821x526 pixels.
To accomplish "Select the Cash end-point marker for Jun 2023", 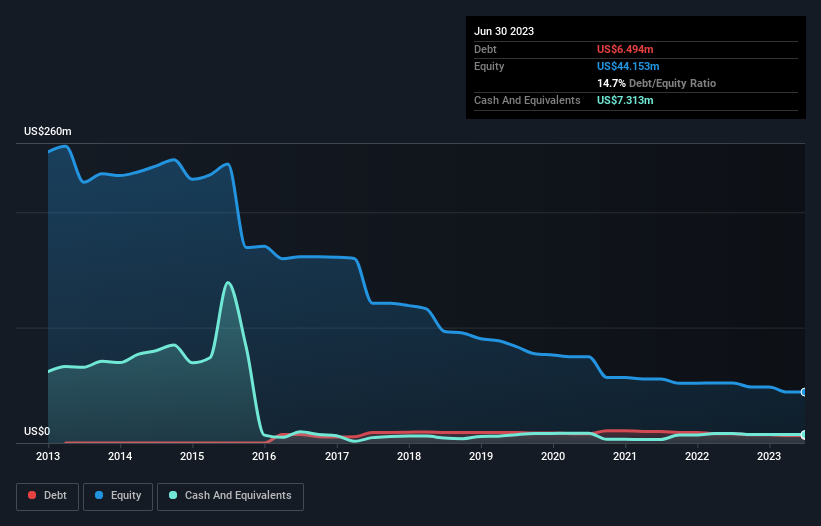I will click(804, 435).
